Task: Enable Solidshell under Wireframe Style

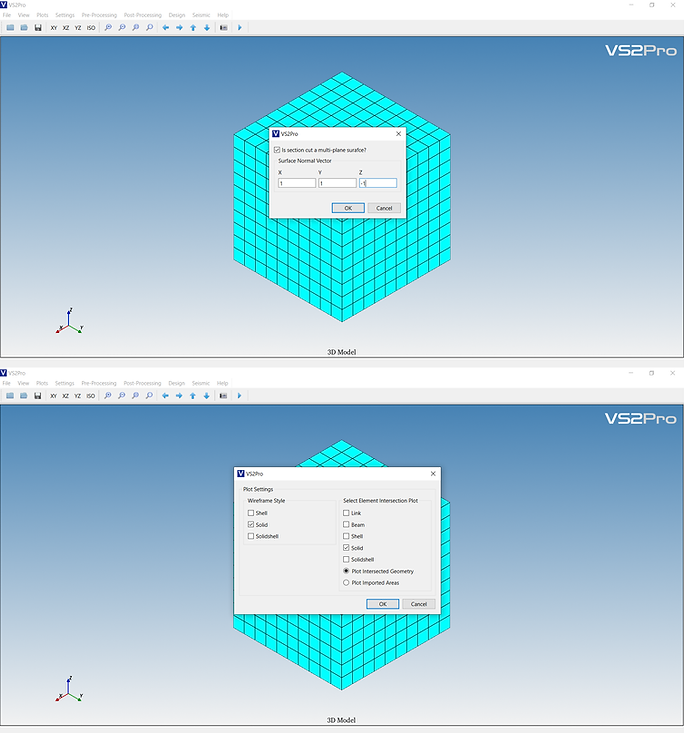Action: 251,536
